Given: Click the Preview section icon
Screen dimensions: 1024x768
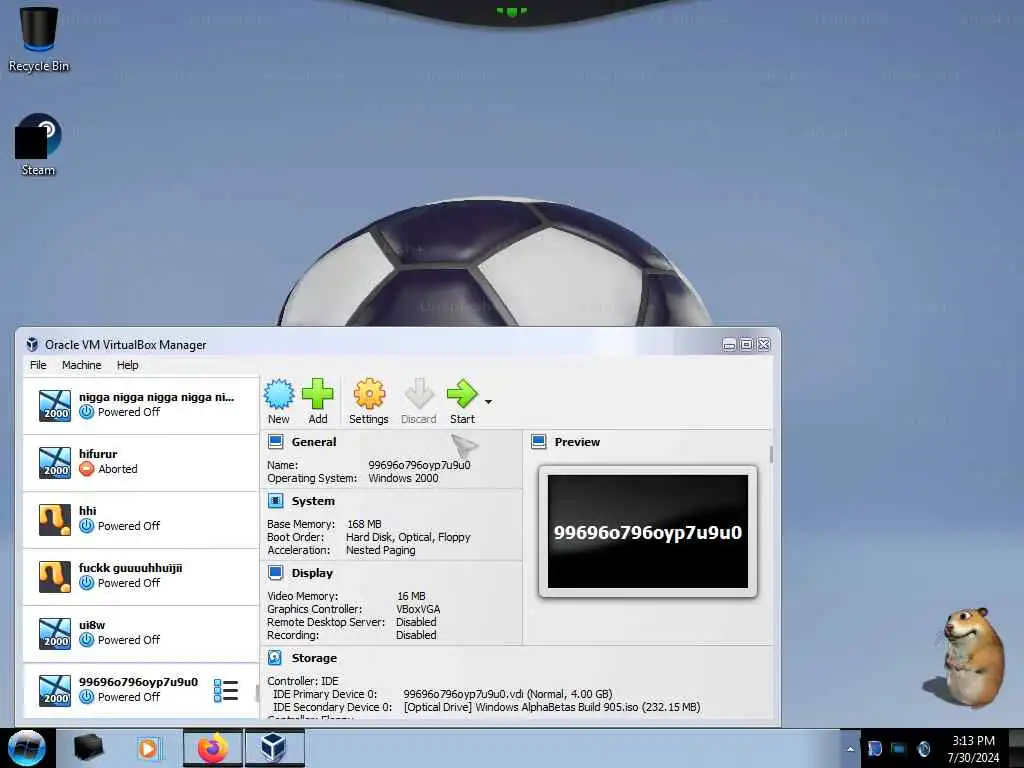Looking at the screenshot, I should click(539, 442).
